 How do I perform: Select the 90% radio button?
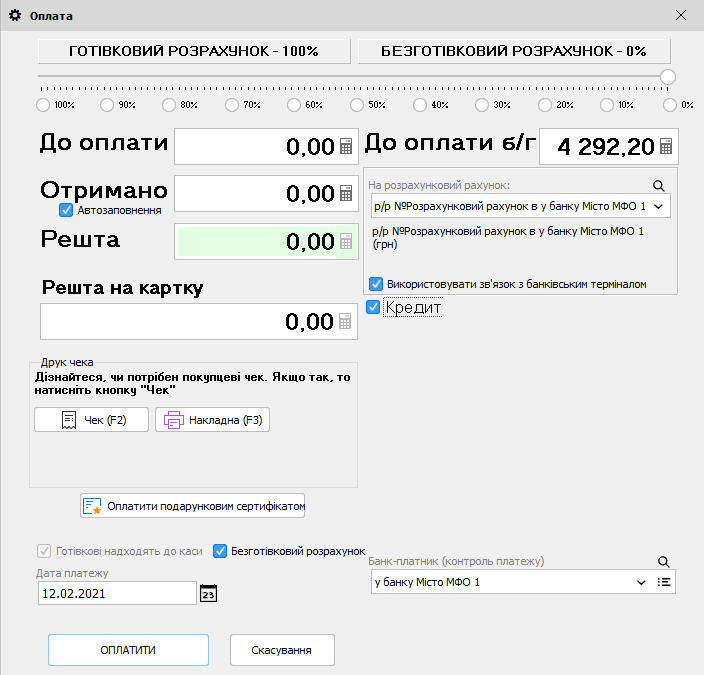click(x=107, y=105)
